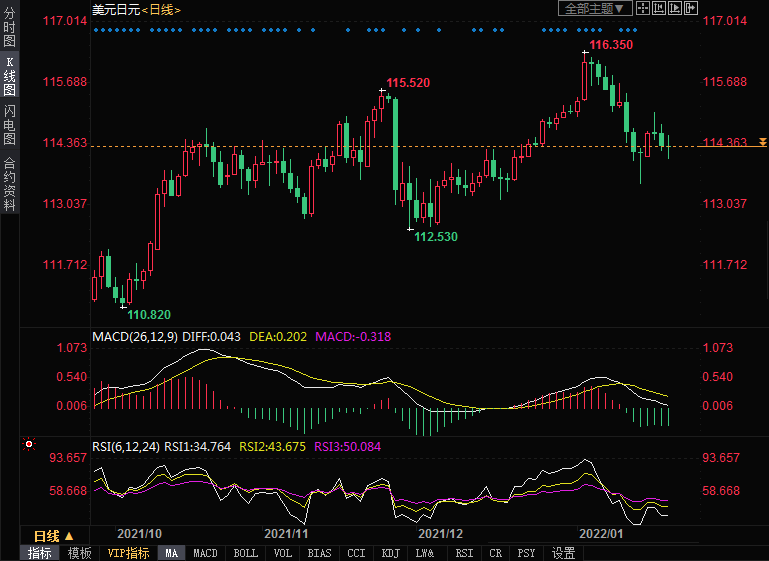Toggle the BOLL indicator button
This screenshot has width=769, height=561.
point(245,553)
